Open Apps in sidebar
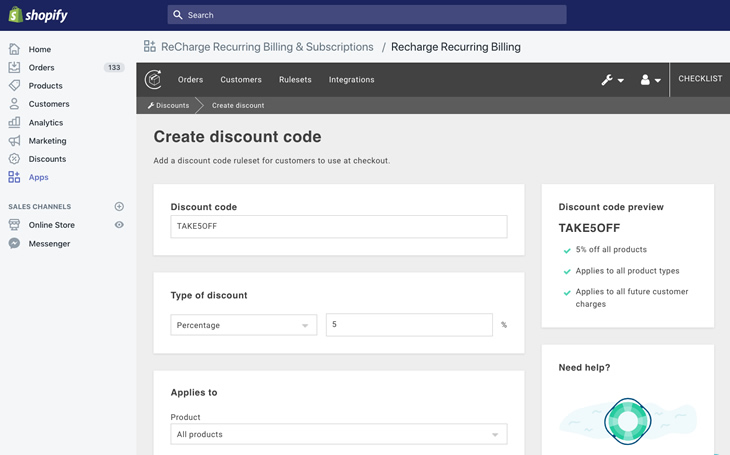Screen dimensions: 730x455 [x=39, y=177]
